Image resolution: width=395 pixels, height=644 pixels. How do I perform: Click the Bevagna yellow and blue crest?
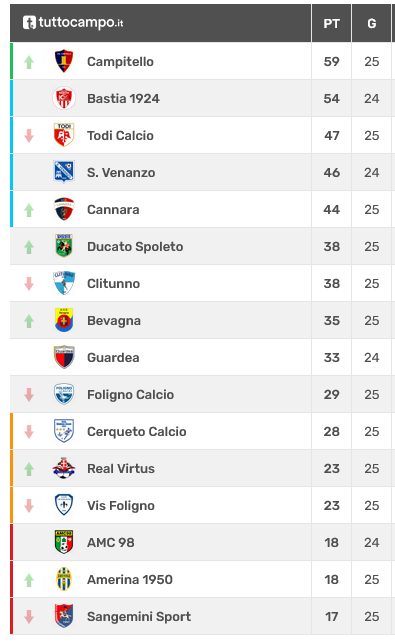tap(64, 320)
